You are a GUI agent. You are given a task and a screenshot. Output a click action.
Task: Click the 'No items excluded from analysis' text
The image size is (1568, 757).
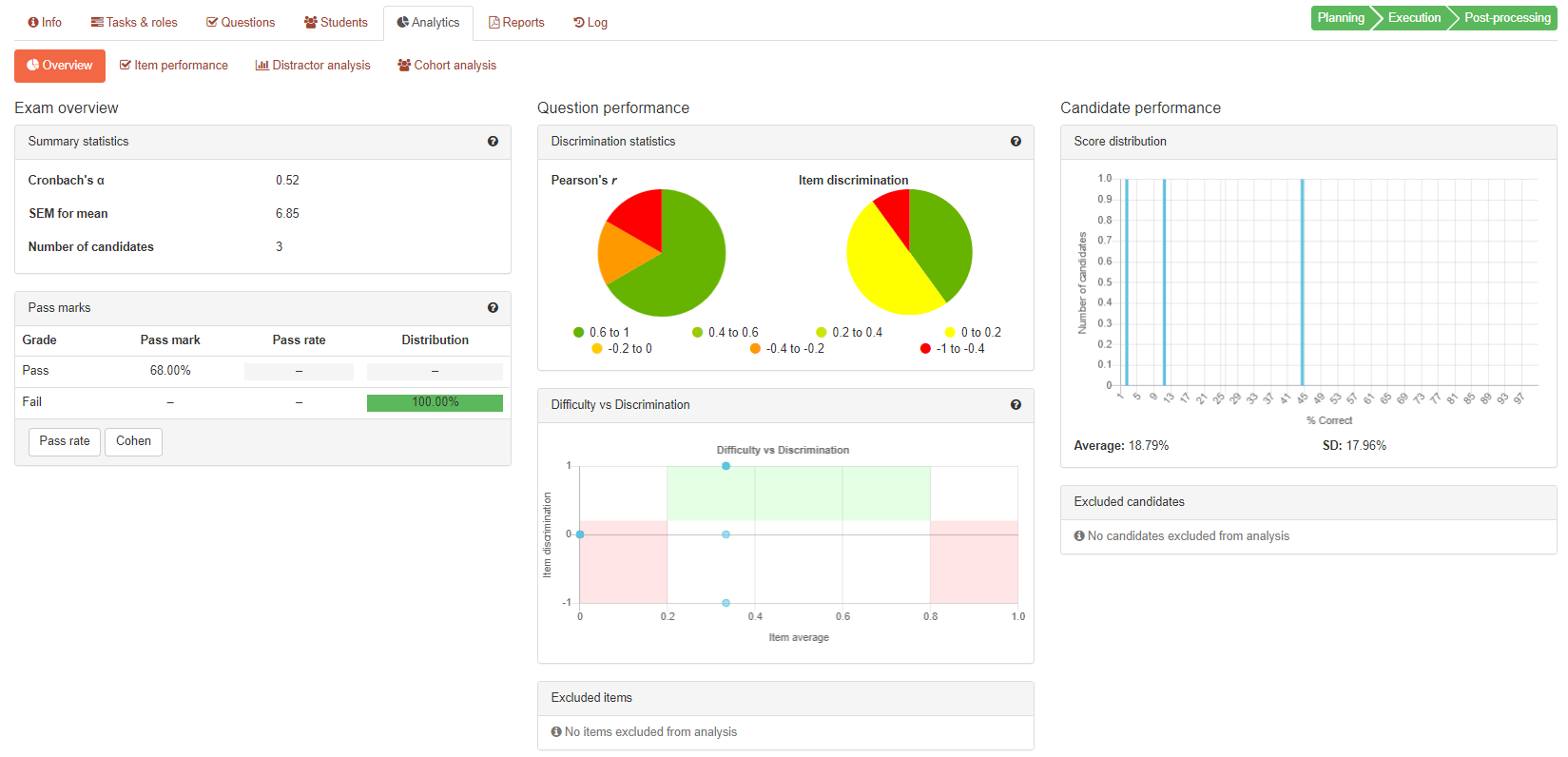[x=650, y=732]
